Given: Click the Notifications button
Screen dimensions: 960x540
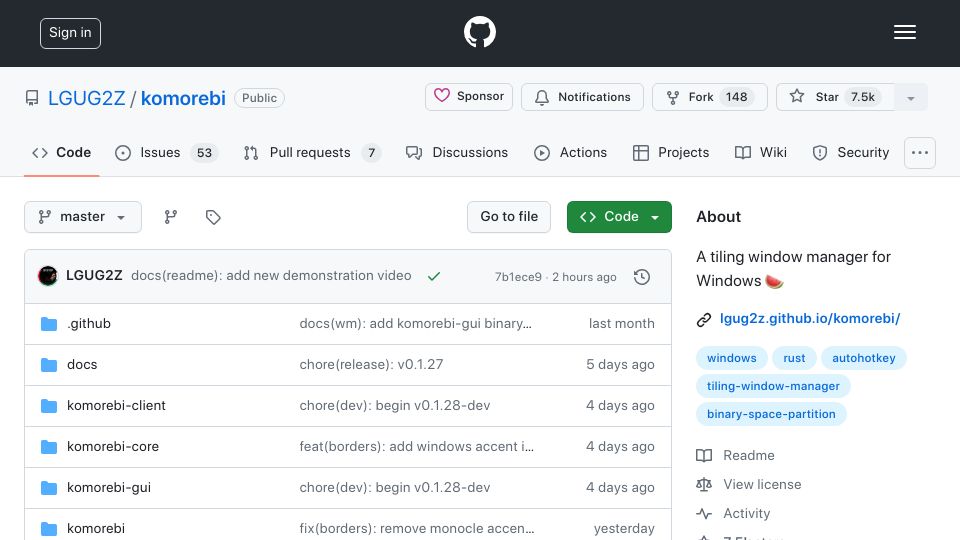Looking at the screenshot, I should click(x=582, y=97).
